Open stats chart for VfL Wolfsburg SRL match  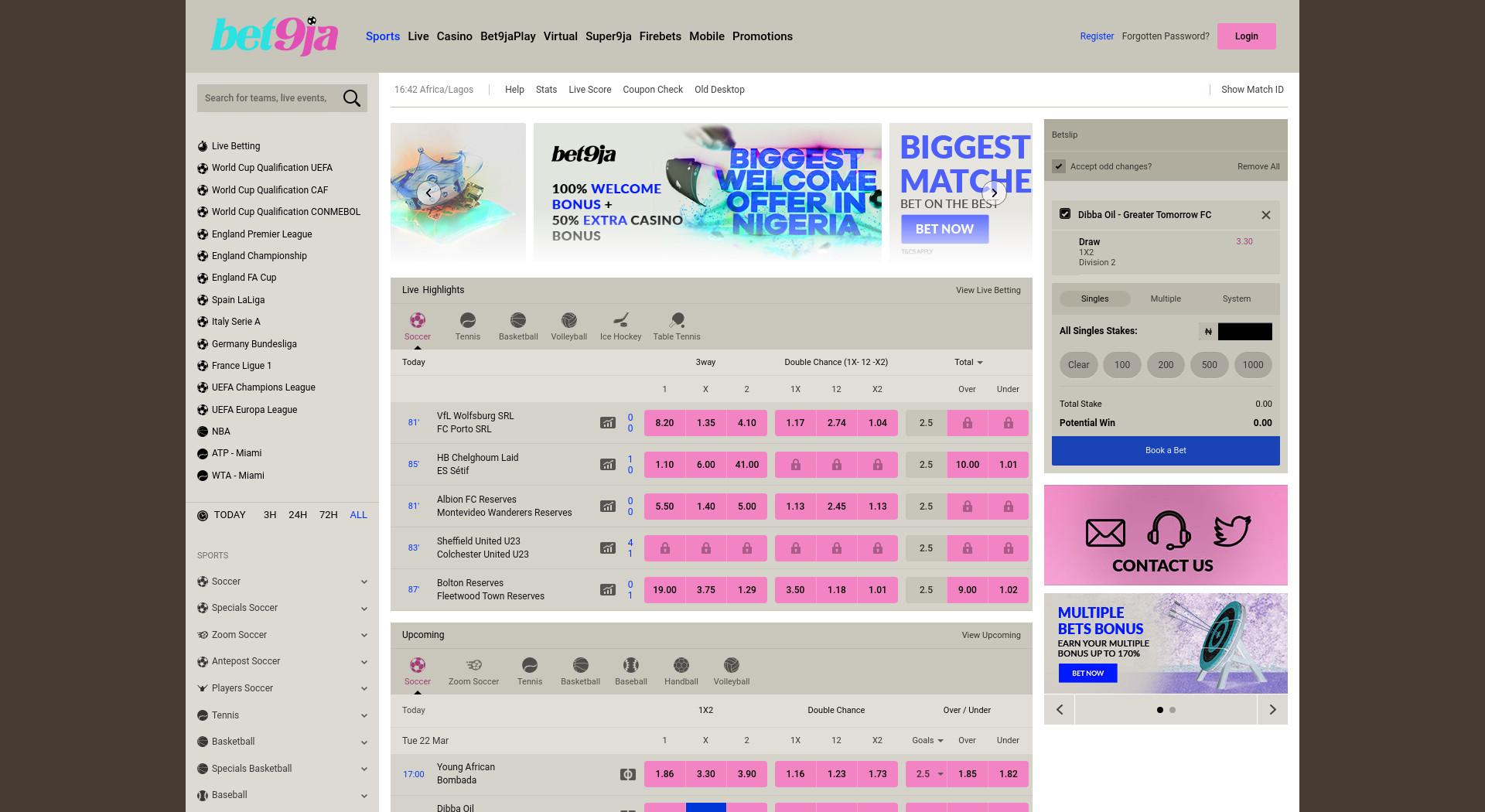(608, 423)
